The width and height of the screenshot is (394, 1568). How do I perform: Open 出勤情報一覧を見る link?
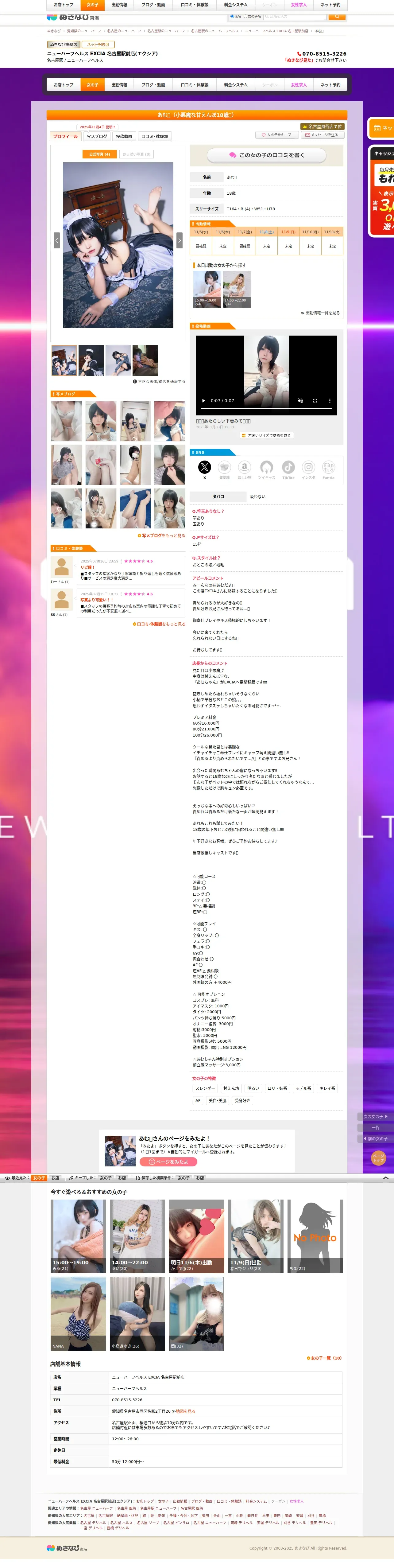point(320,313)
